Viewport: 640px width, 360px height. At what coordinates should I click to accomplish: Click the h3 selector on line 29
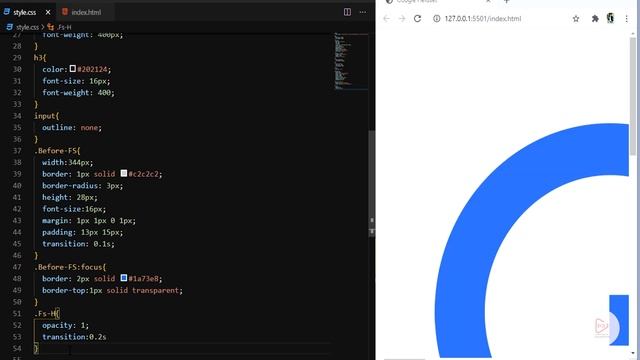tap(40, 58)
